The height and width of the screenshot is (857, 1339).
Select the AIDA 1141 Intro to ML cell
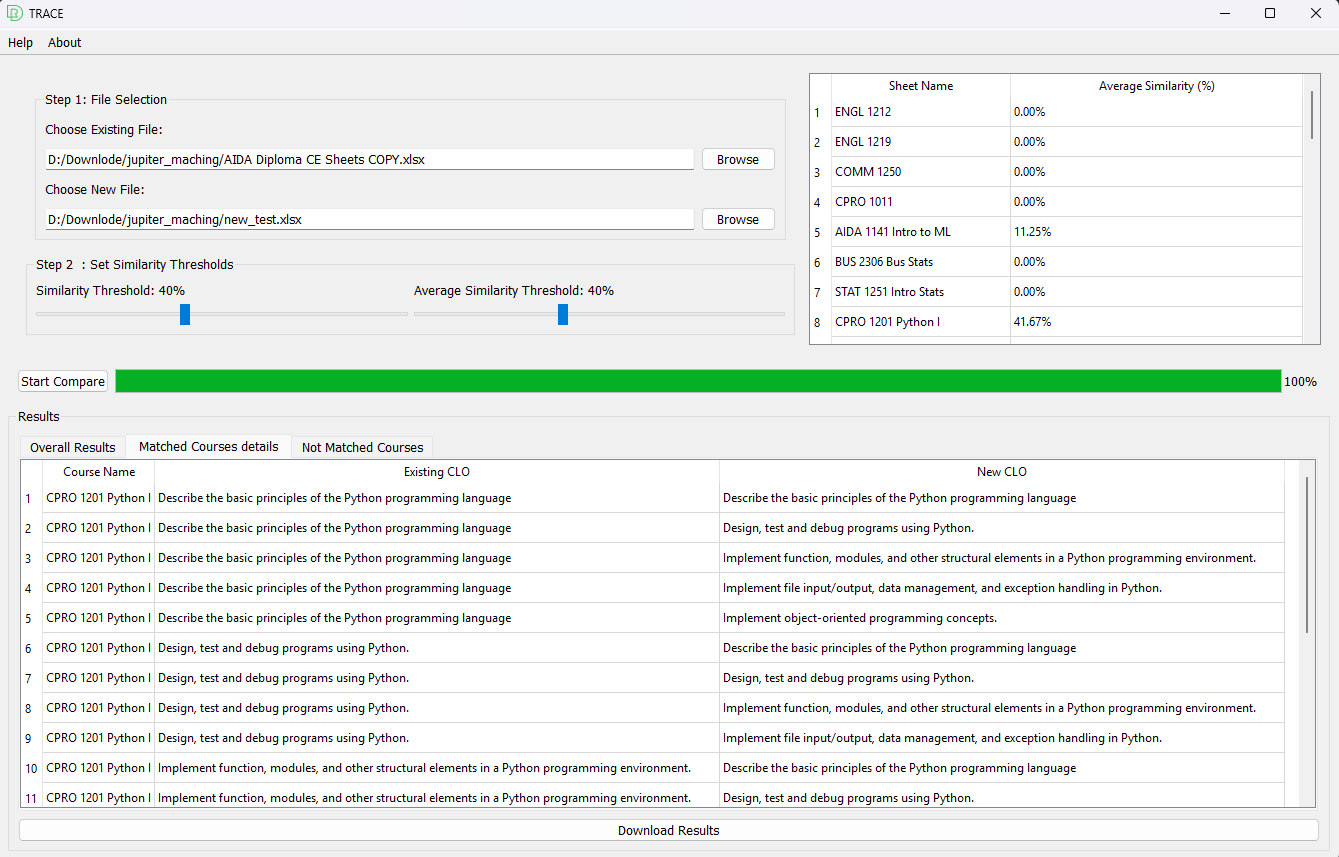tap(921, 232)
